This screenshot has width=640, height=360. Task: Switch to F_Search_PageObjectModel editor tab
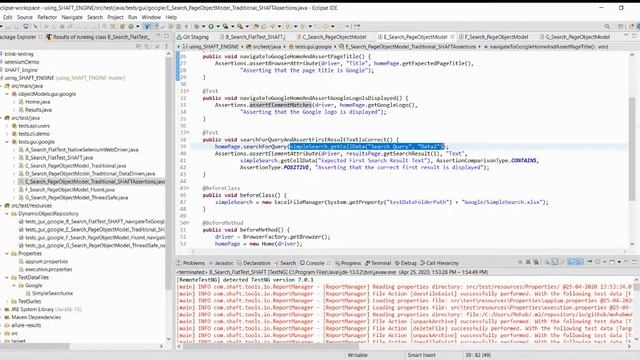click(x=496, y=37)
